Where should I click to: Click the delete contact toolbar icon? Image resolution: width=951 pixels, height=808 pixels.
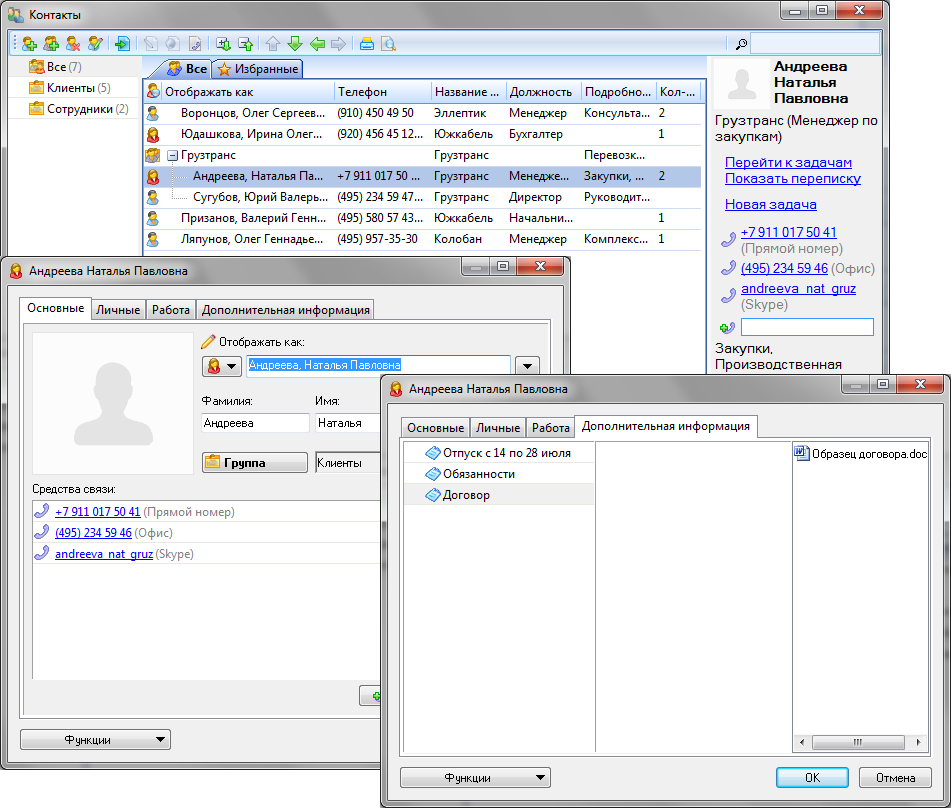73,44
